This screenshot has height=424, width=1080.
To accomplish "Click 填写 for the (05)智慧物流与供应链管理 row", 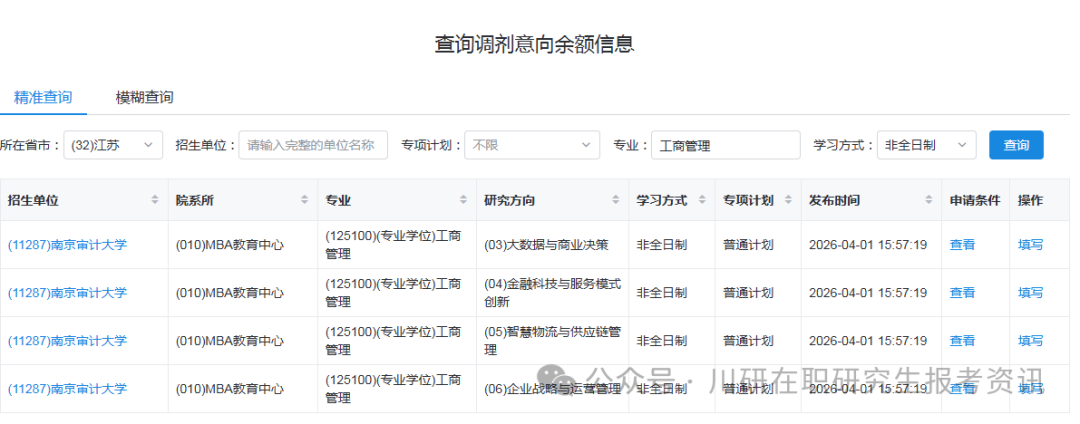I will click(x=1030, y=341).
